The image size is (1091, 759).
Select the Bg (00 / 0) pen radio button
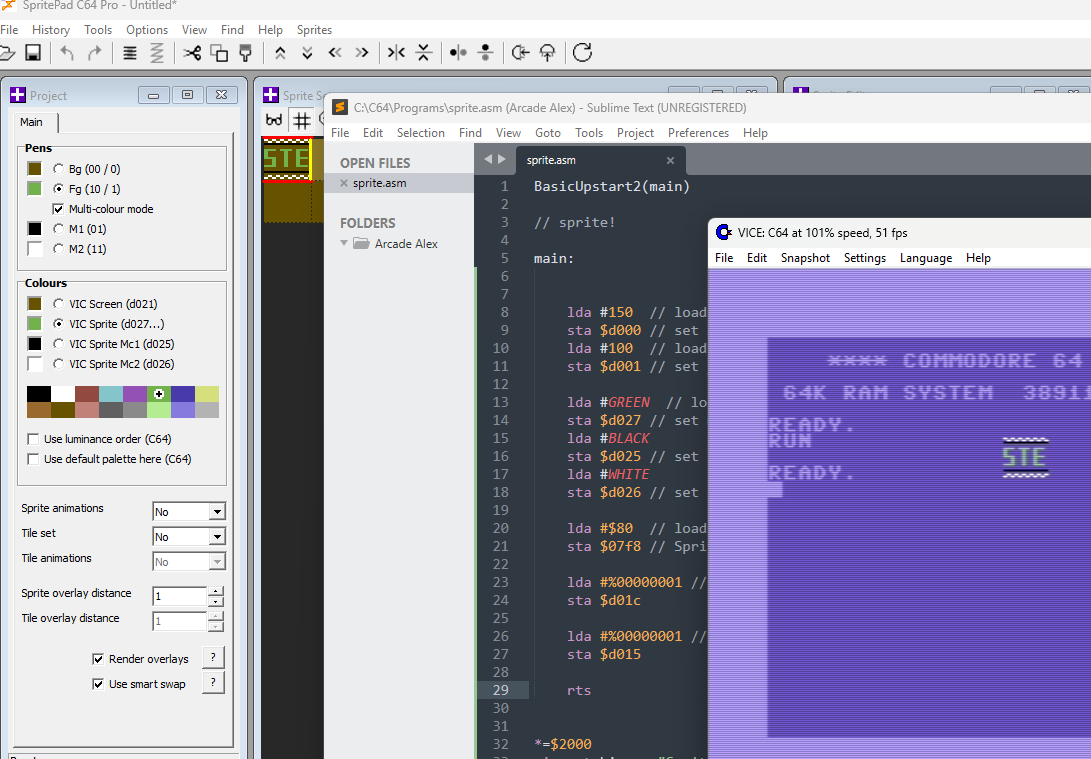point(59,169)
